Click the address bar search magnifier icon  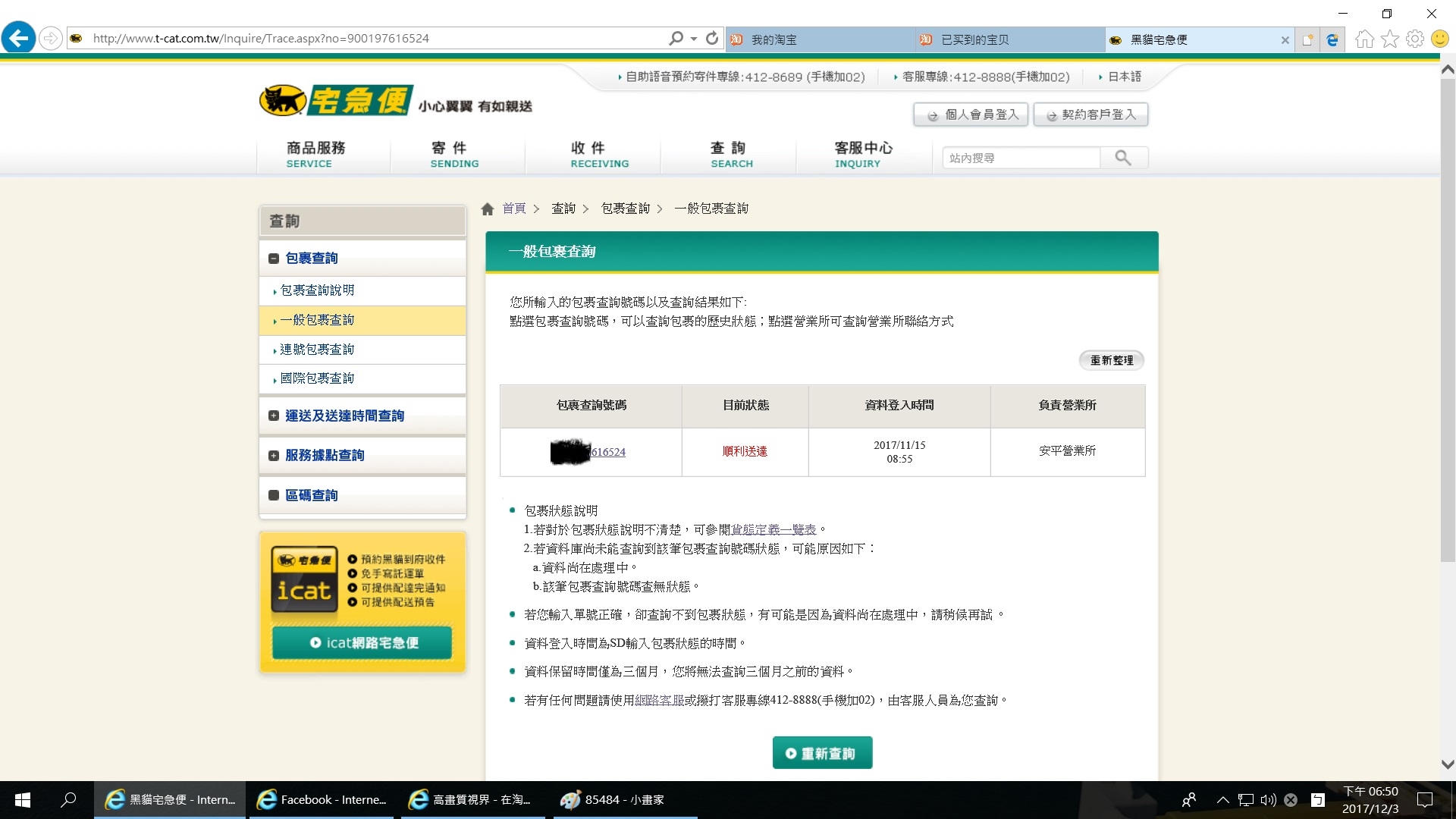[x=675, y=38]
